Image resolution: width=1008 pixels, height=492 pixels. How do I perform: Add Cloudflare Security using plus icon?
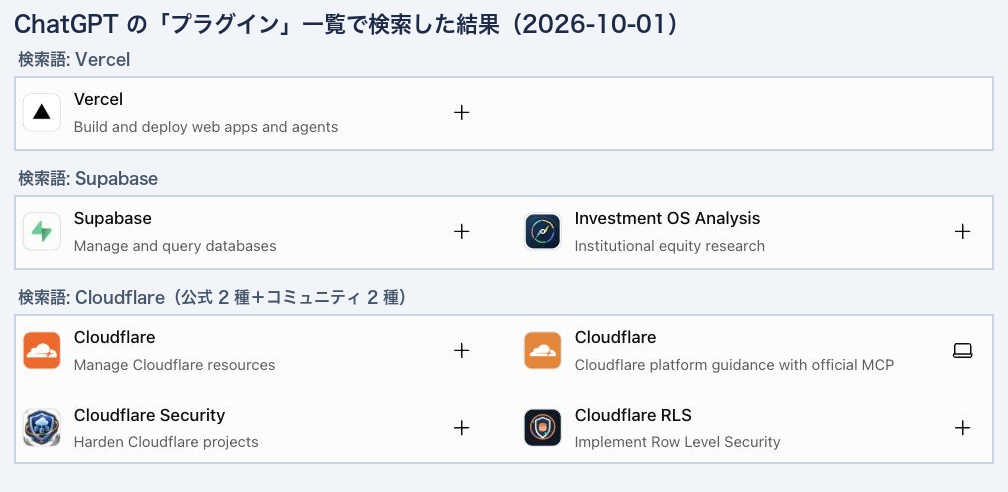[462, 428]
